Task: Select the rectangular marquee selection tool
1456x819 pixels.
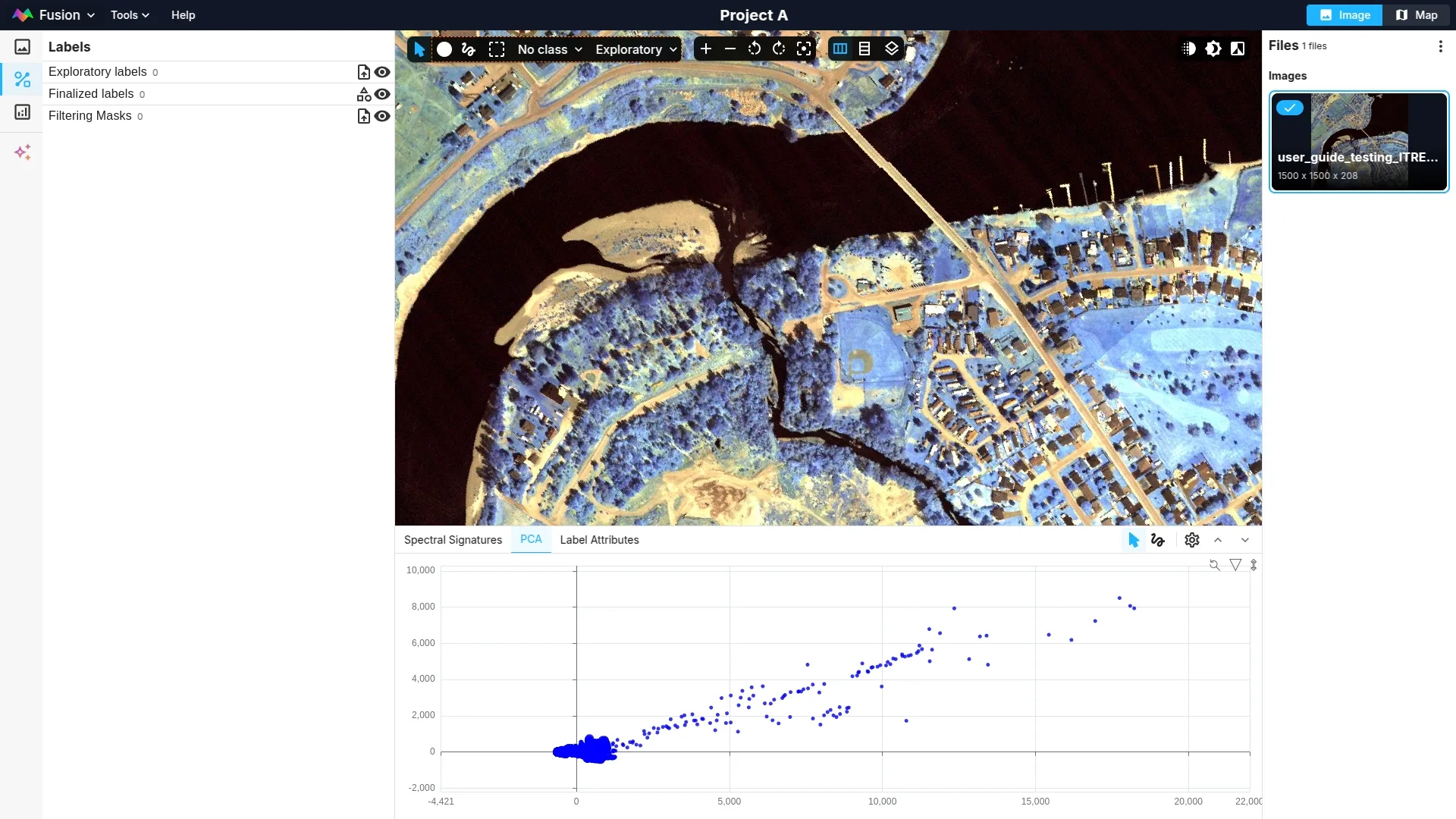Action: pyautogui.click(x=497, y=49)
